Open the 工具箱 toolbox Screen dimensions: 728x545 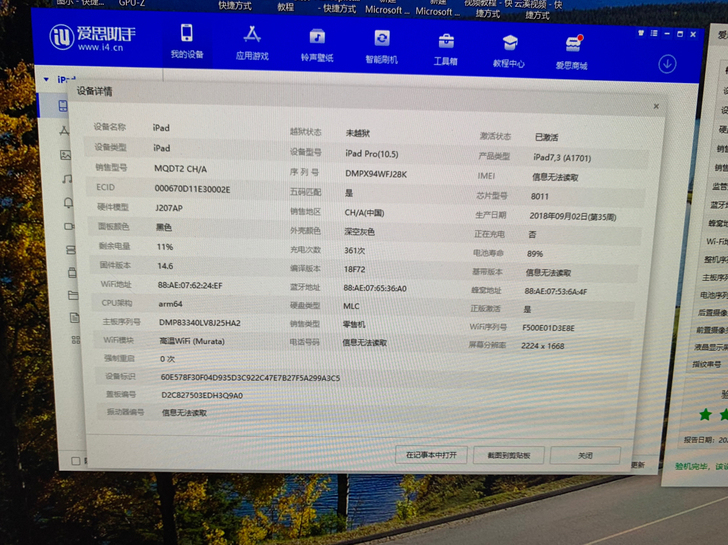tap(446, 50)
